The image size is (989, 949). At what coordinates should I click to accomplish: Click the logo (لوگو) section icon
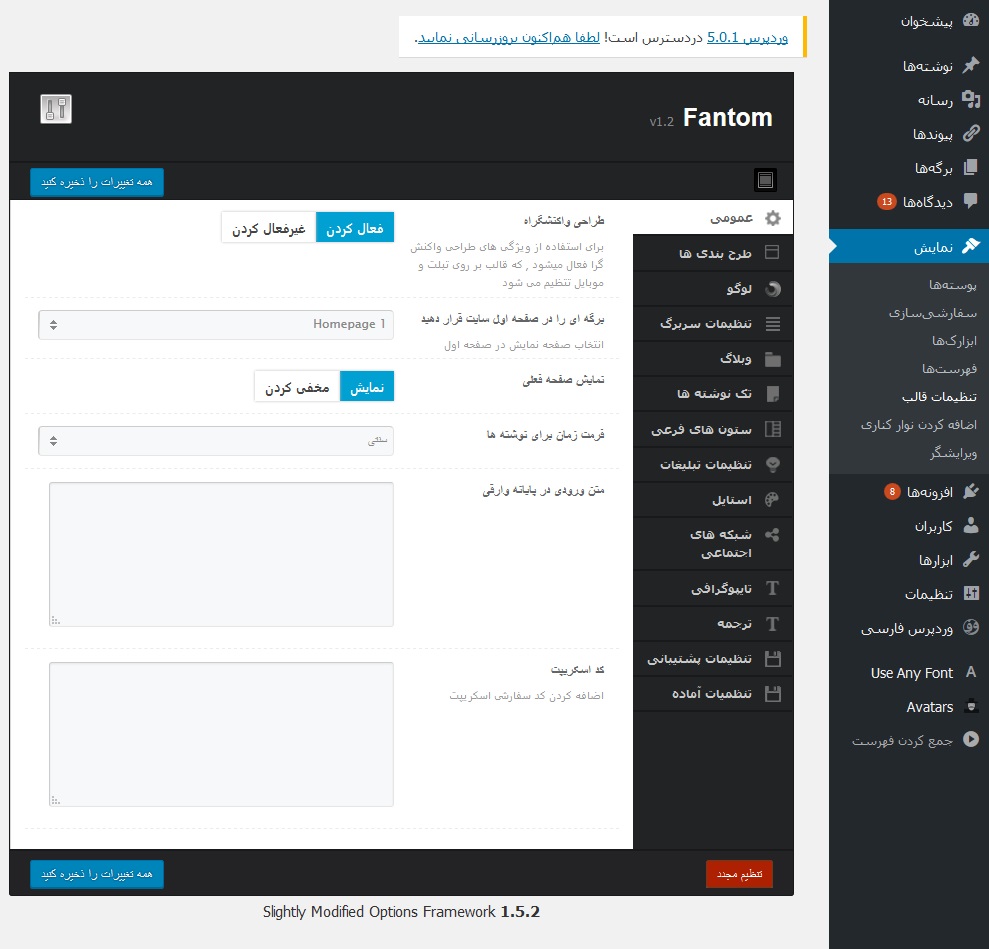tap(772, 290)
